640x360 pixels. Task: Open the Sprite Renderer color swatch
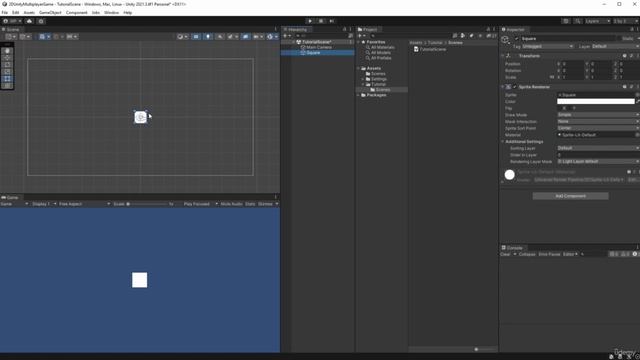tap(596, 101)
